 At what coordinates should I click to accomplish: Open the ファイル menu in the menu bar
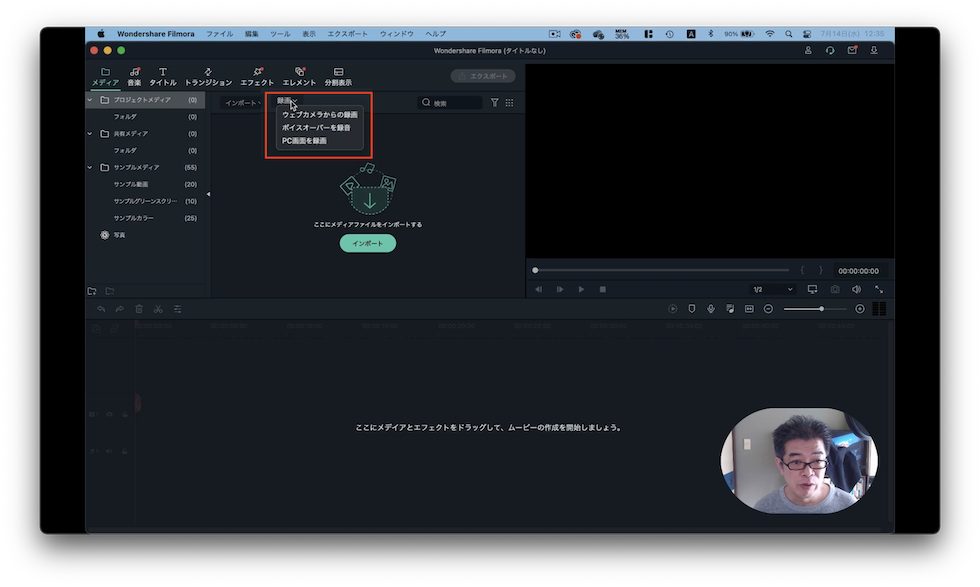pyautogui.click(x=219, y=34)
